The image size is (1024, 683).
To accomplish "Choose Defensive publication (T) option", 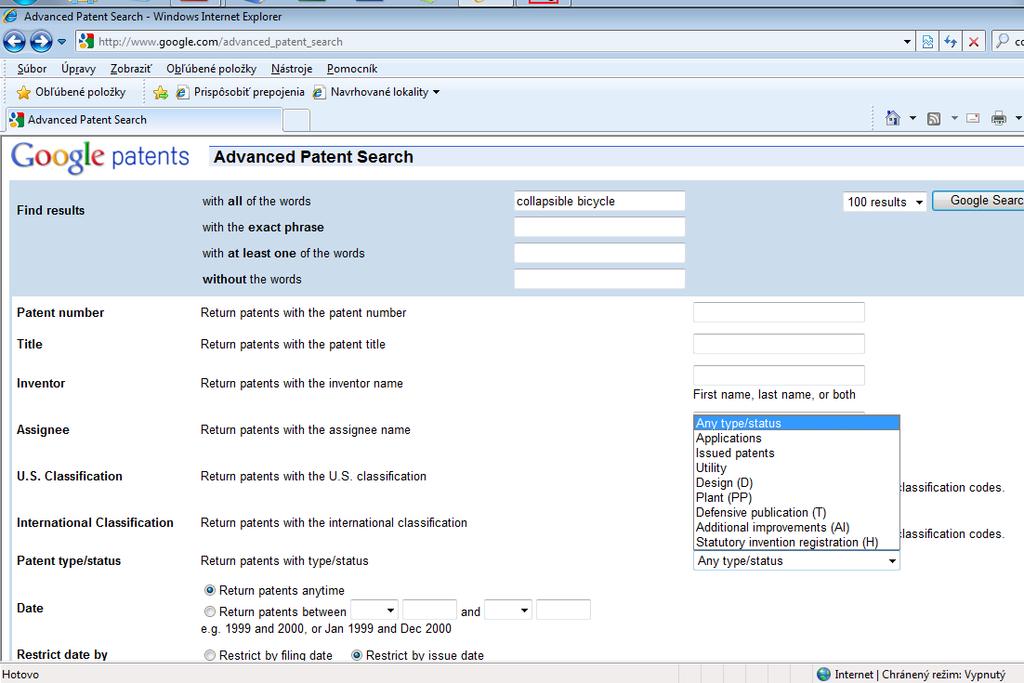I will tap(796, 513).
